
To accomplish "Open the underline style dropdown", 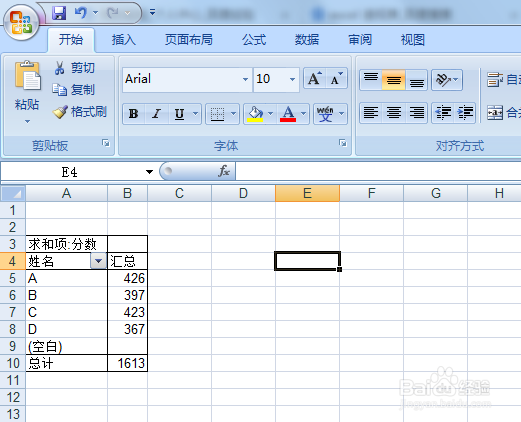I will tap(196, 114).
